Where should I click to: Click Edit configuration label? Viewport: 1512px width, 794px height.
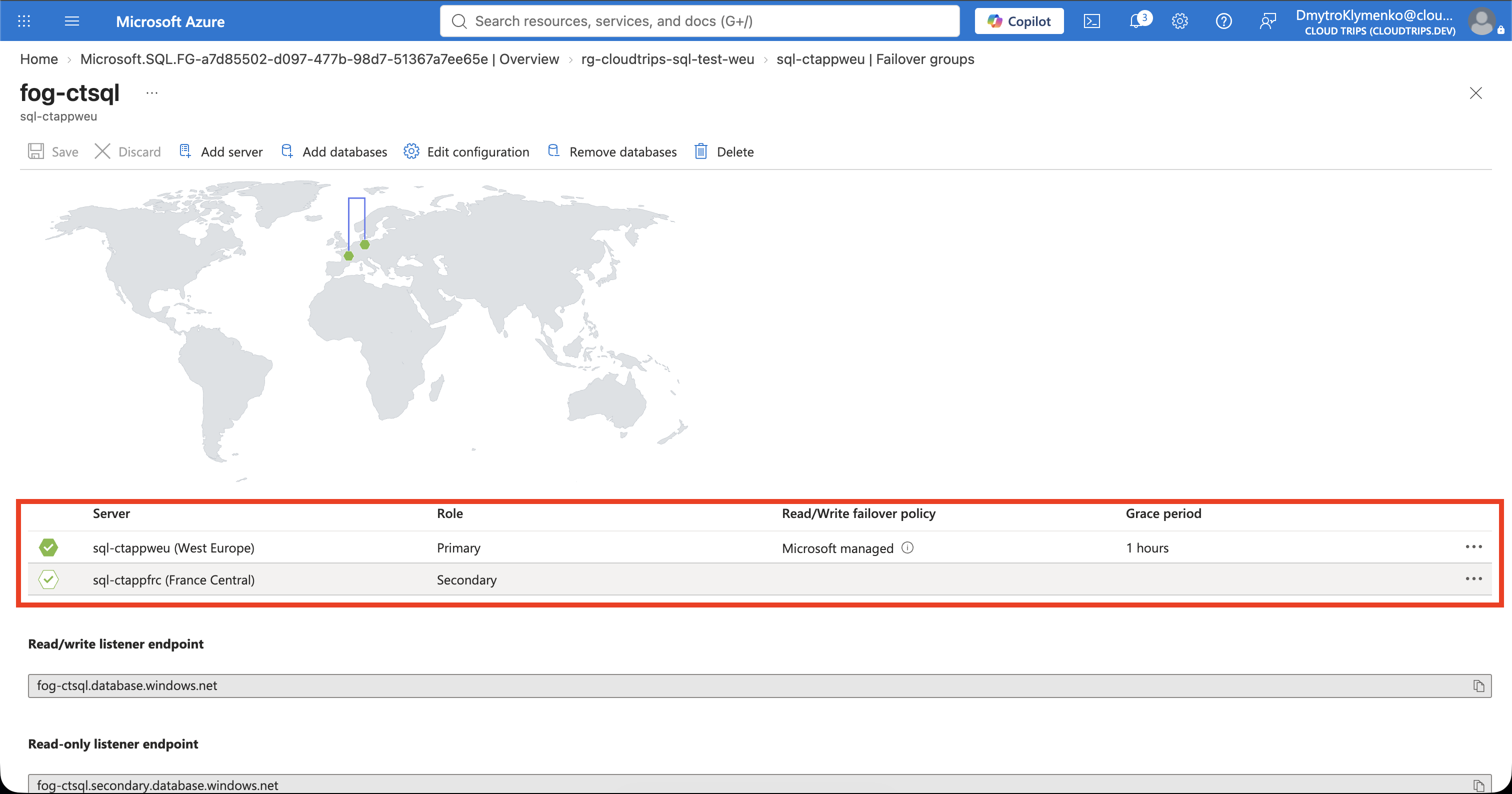click(x=478, y=152)
